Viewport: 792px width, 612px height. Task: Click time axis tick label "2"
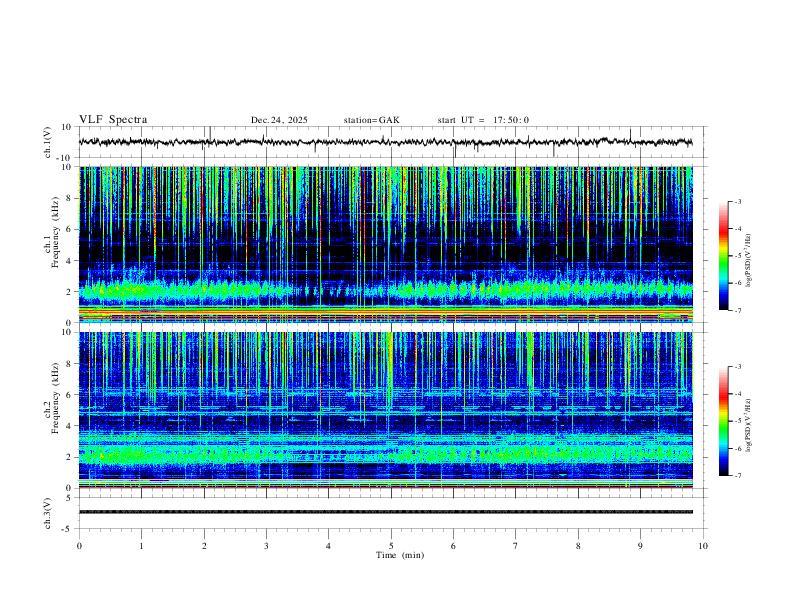click(204, 546)
